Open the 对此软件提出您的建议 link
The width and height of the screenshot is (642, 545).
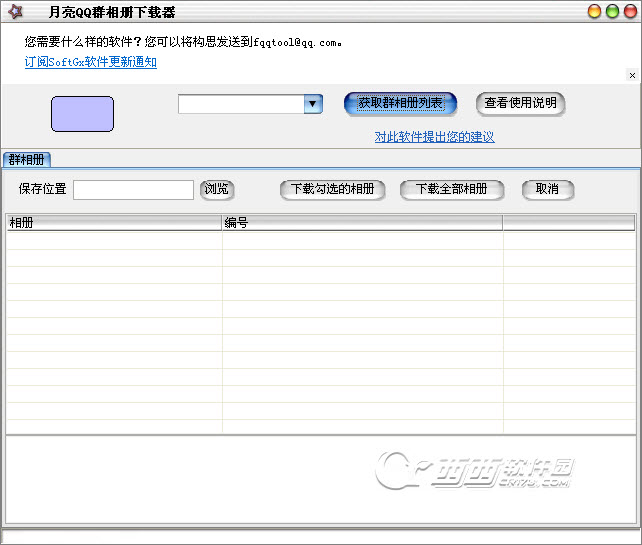[434, 137]
